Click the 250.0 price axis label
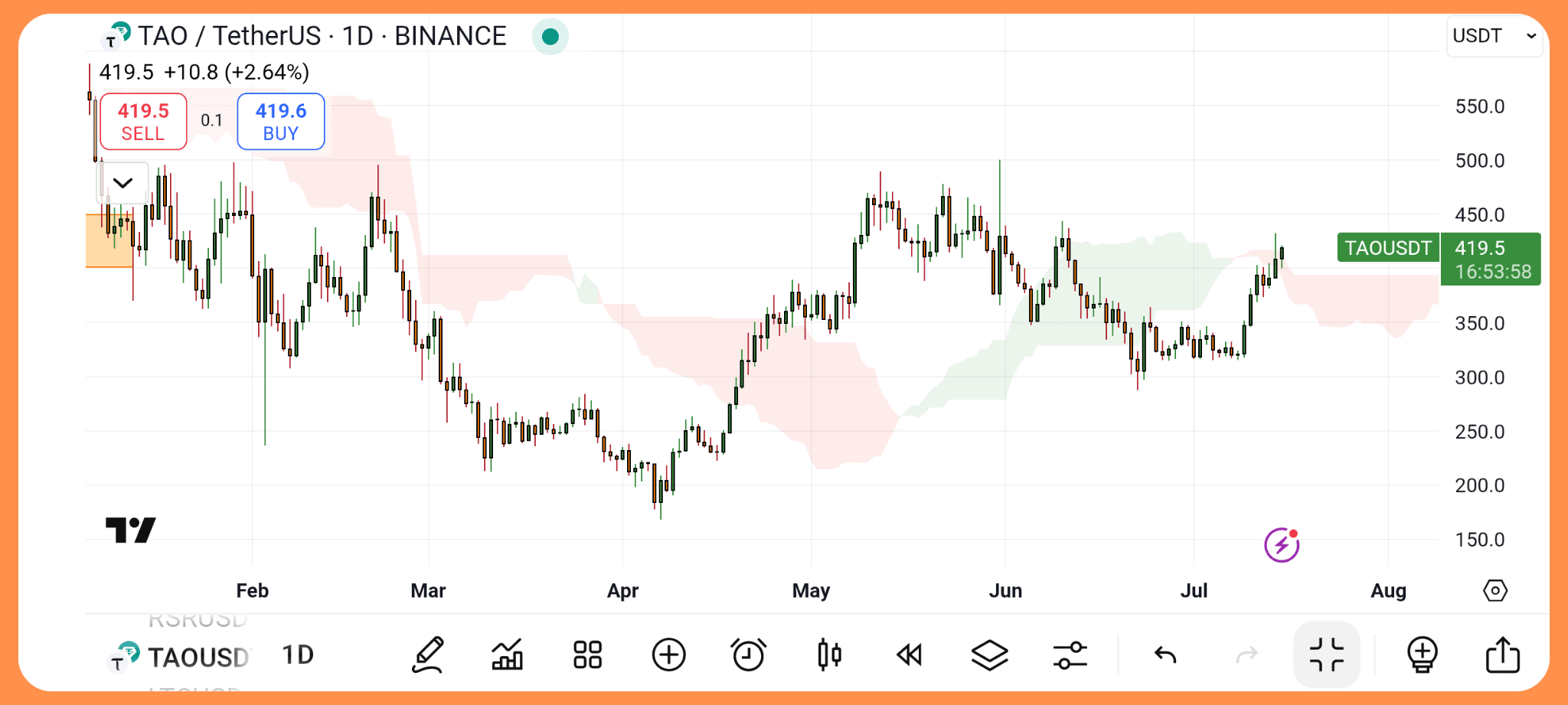Image resolution: width=1568 pixels, height=705 pixels. click(1480, 432)
